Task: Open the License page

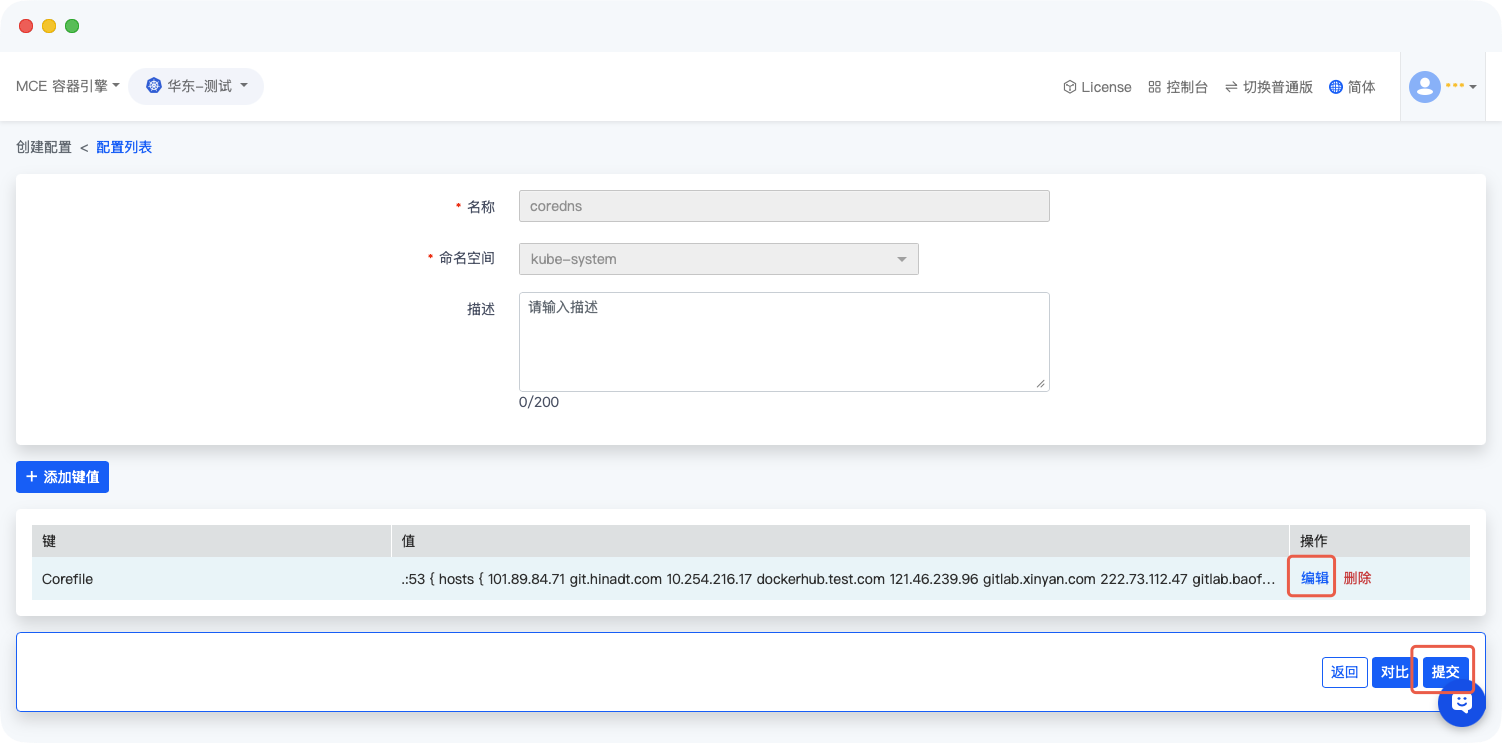Action: coord(1097,87)
